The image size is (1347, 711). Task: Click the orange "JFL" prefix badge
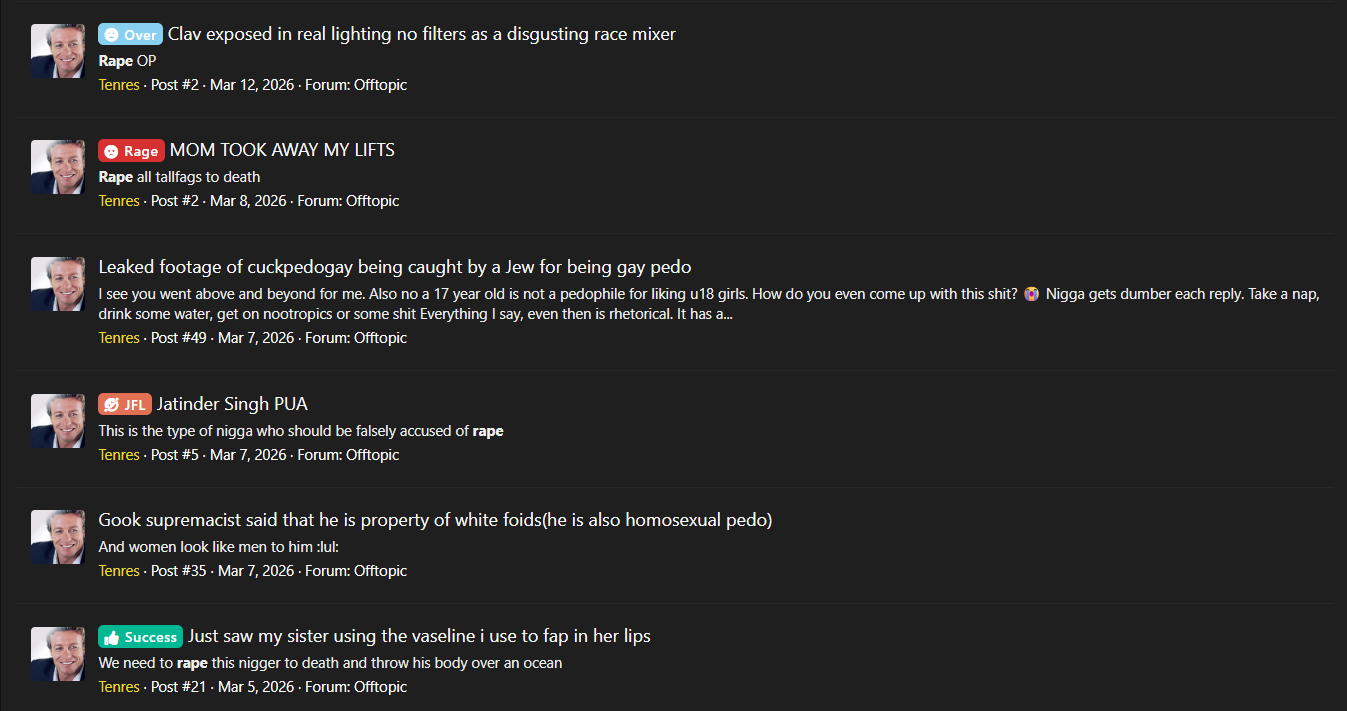(125, 404)
